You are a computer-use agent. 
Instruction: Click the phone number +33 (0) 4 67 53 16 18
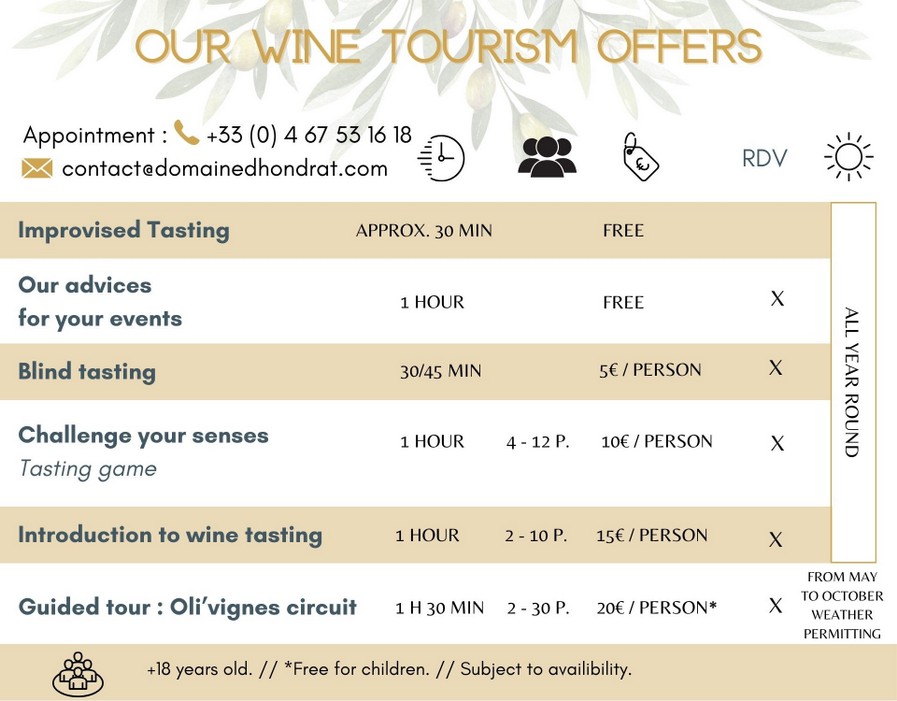tap(309, 135)
